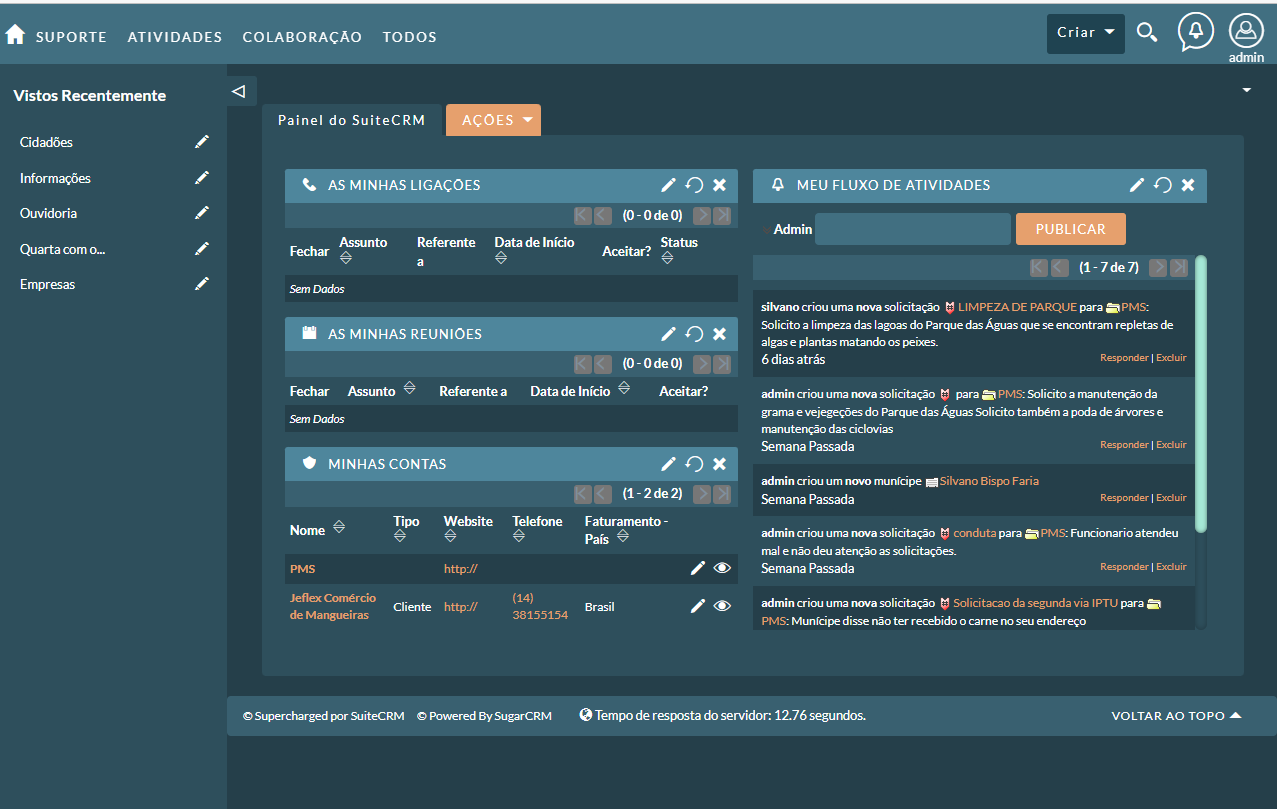Open Ouvidoria in recently viewed list
Viewport: 1277px width, 809px height.
coord(48,213)
